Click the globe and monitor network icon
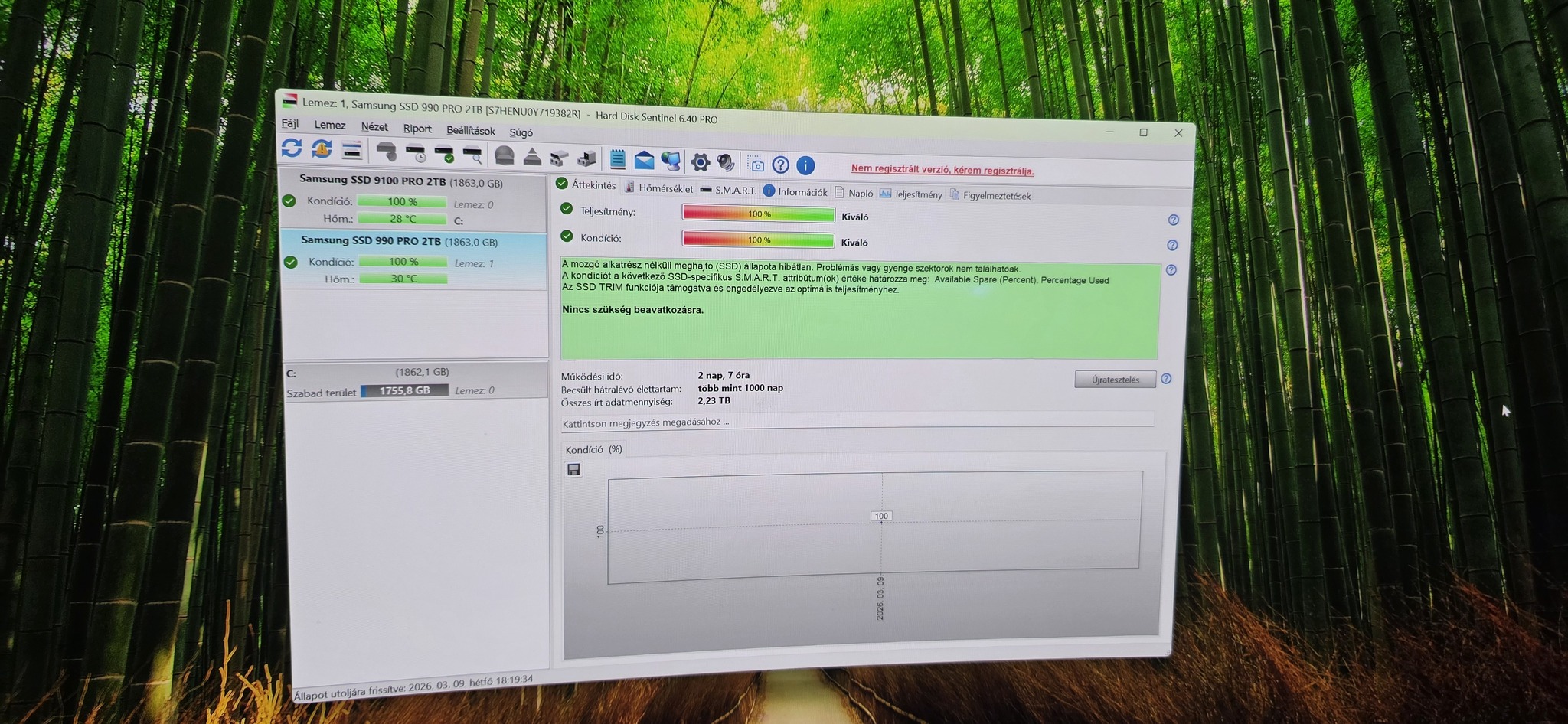 click(x=671, y=161)
